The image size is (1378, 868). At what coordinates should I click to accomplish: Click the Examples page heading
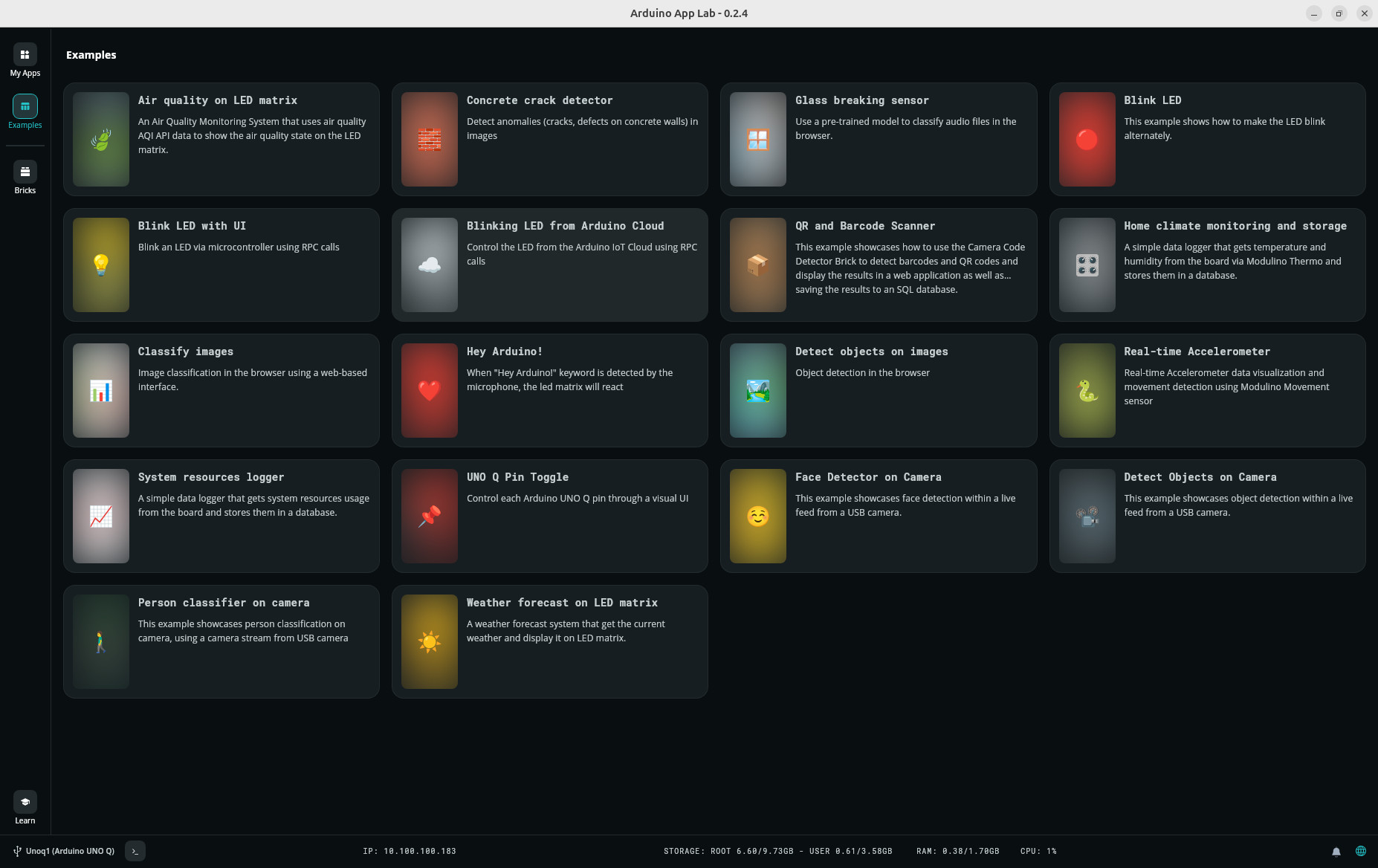[x=91, y=55]
